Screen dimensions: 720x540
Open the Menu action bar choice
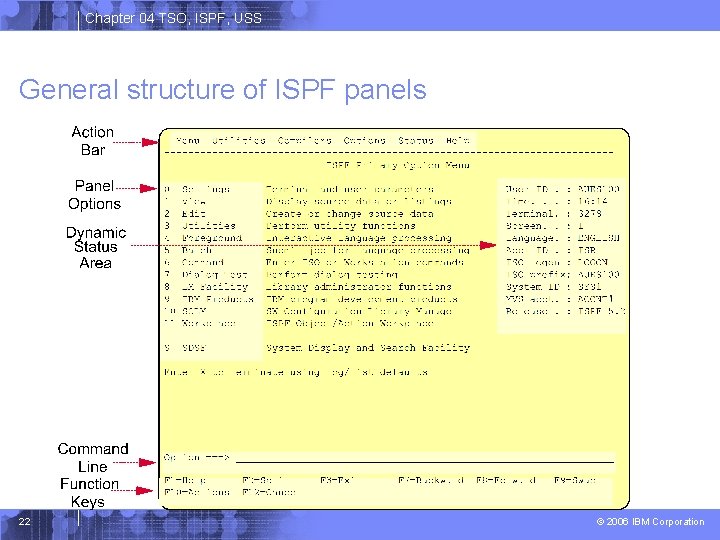click(x=188, y=141)
